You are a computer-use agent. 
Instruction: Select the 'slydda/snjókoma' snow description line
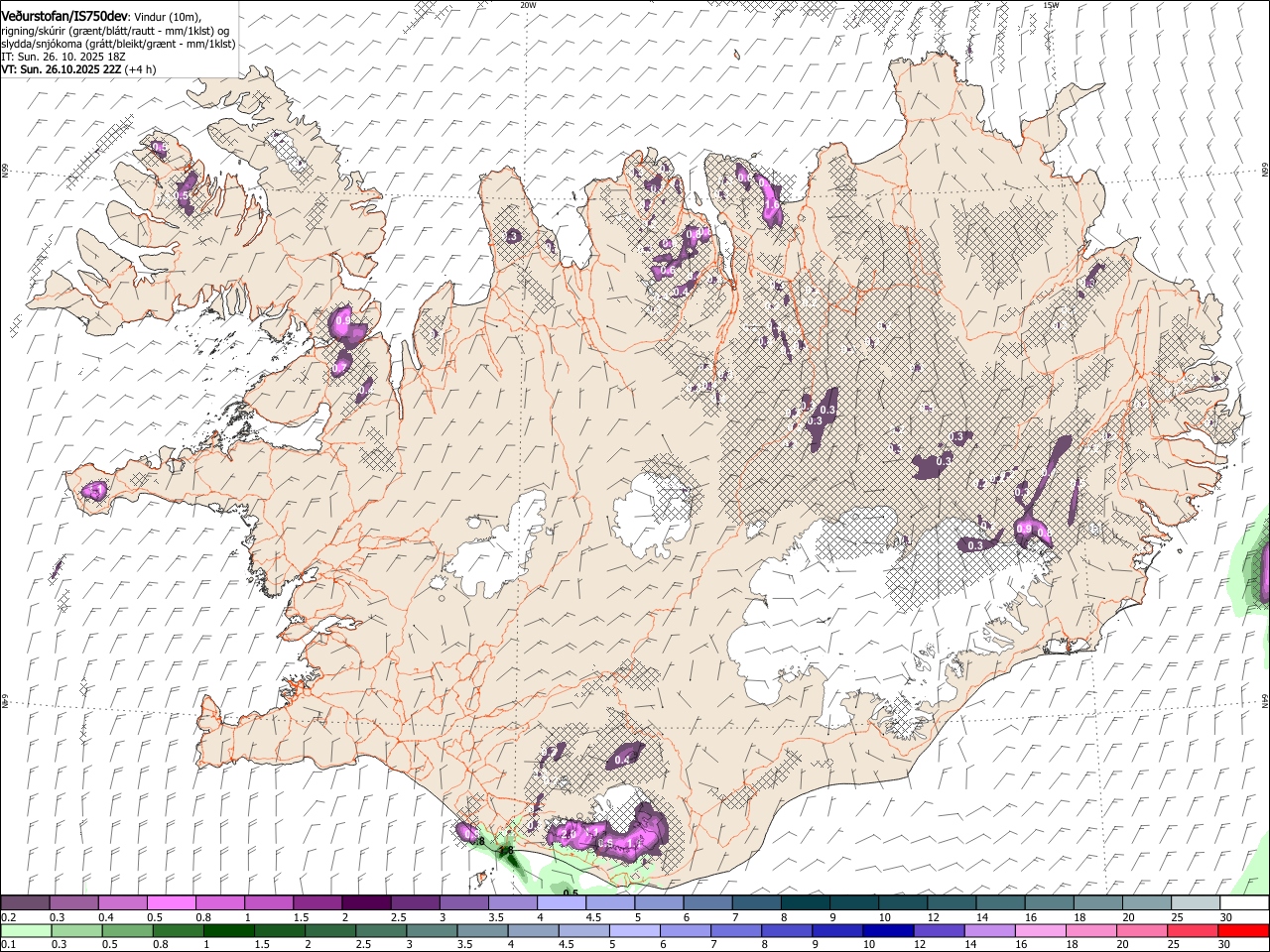coord(118,44)
